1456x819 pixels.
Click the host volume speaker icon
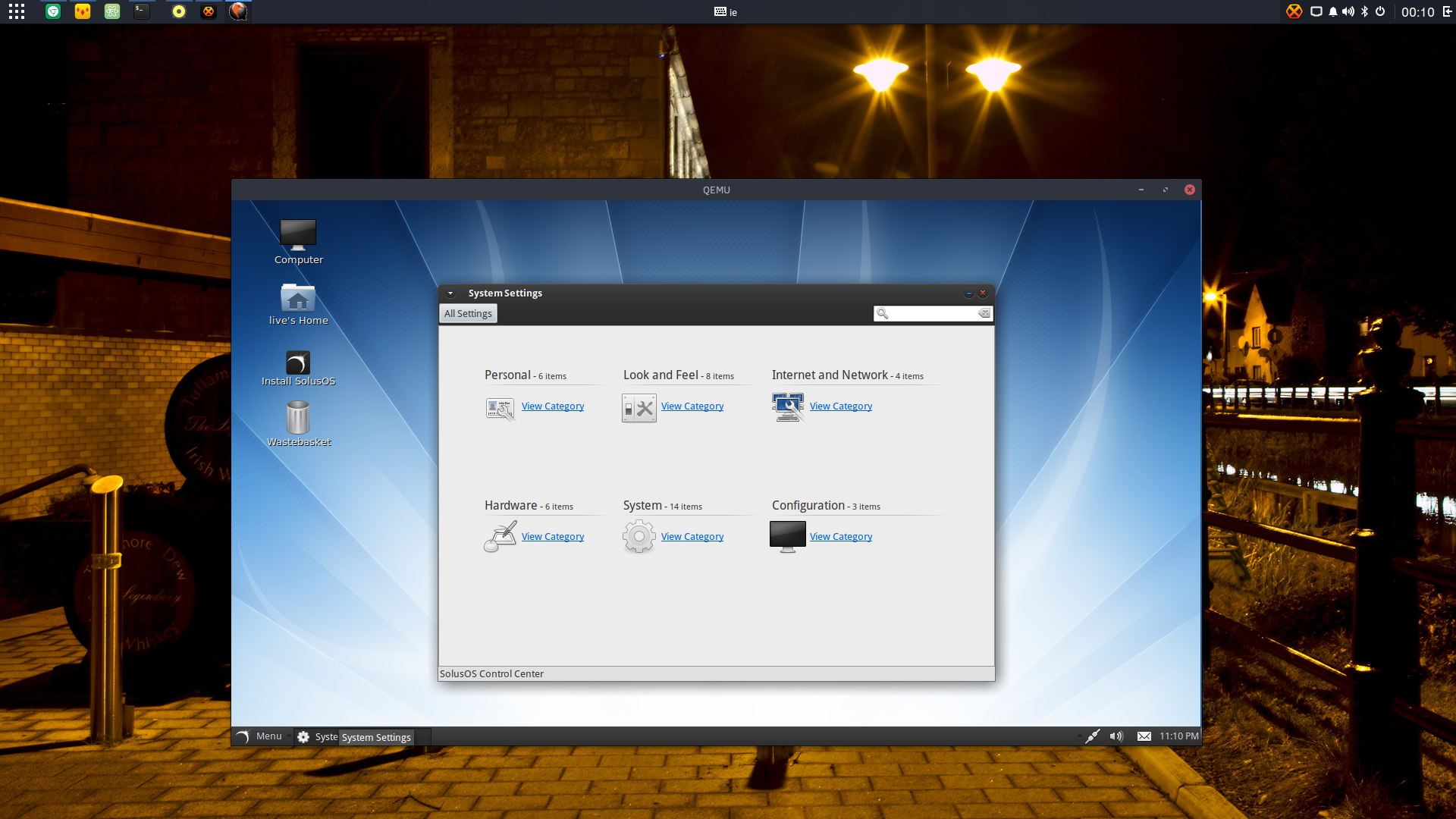tap(1348, 11)
